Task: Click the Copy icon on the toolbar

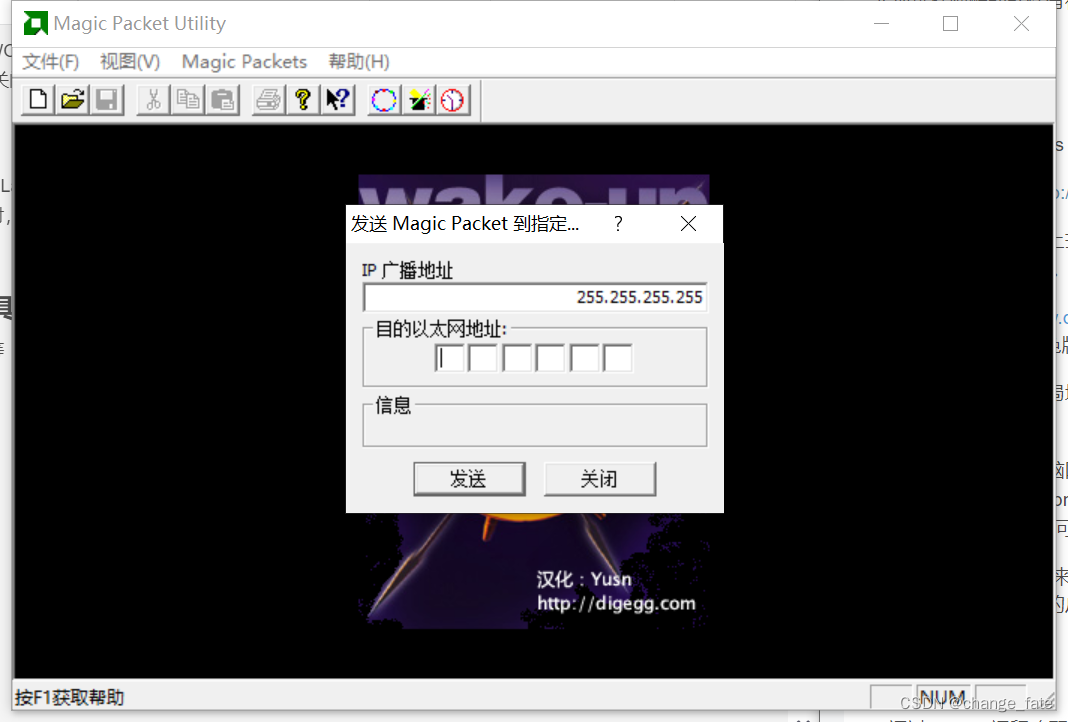Action: click(187, 99)
